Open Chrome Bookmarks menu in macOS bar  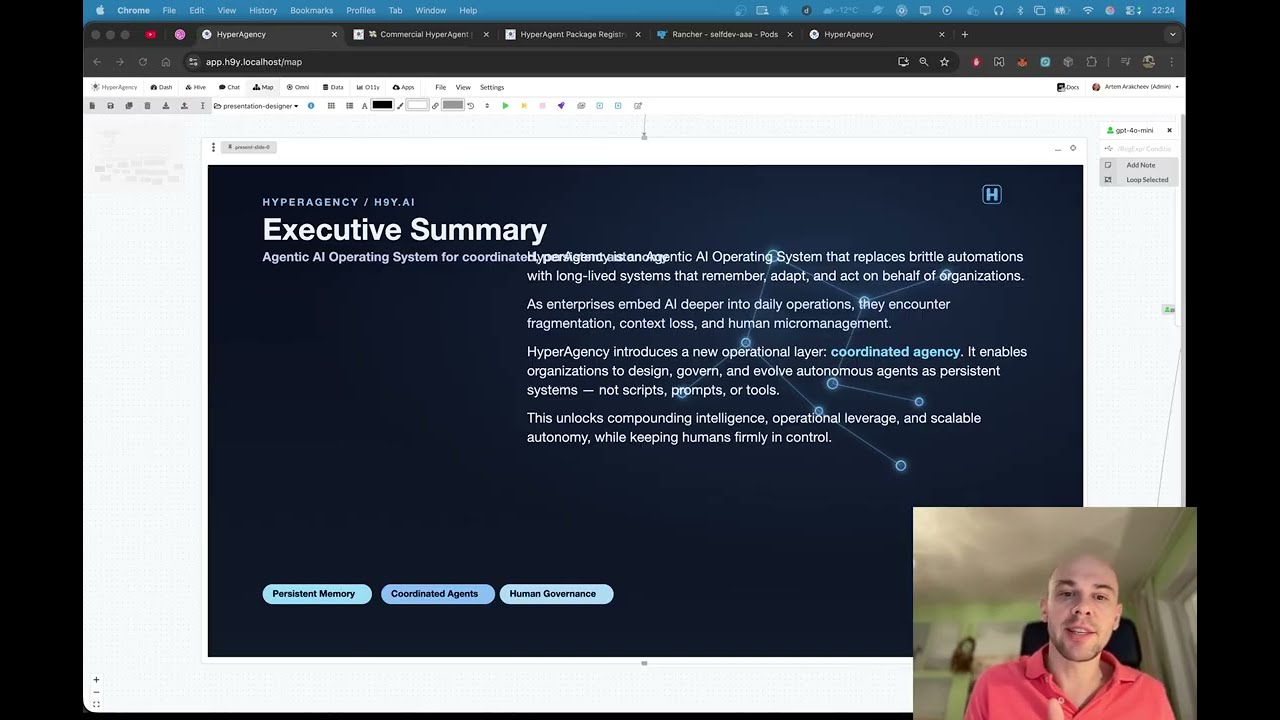pos(311,10)
